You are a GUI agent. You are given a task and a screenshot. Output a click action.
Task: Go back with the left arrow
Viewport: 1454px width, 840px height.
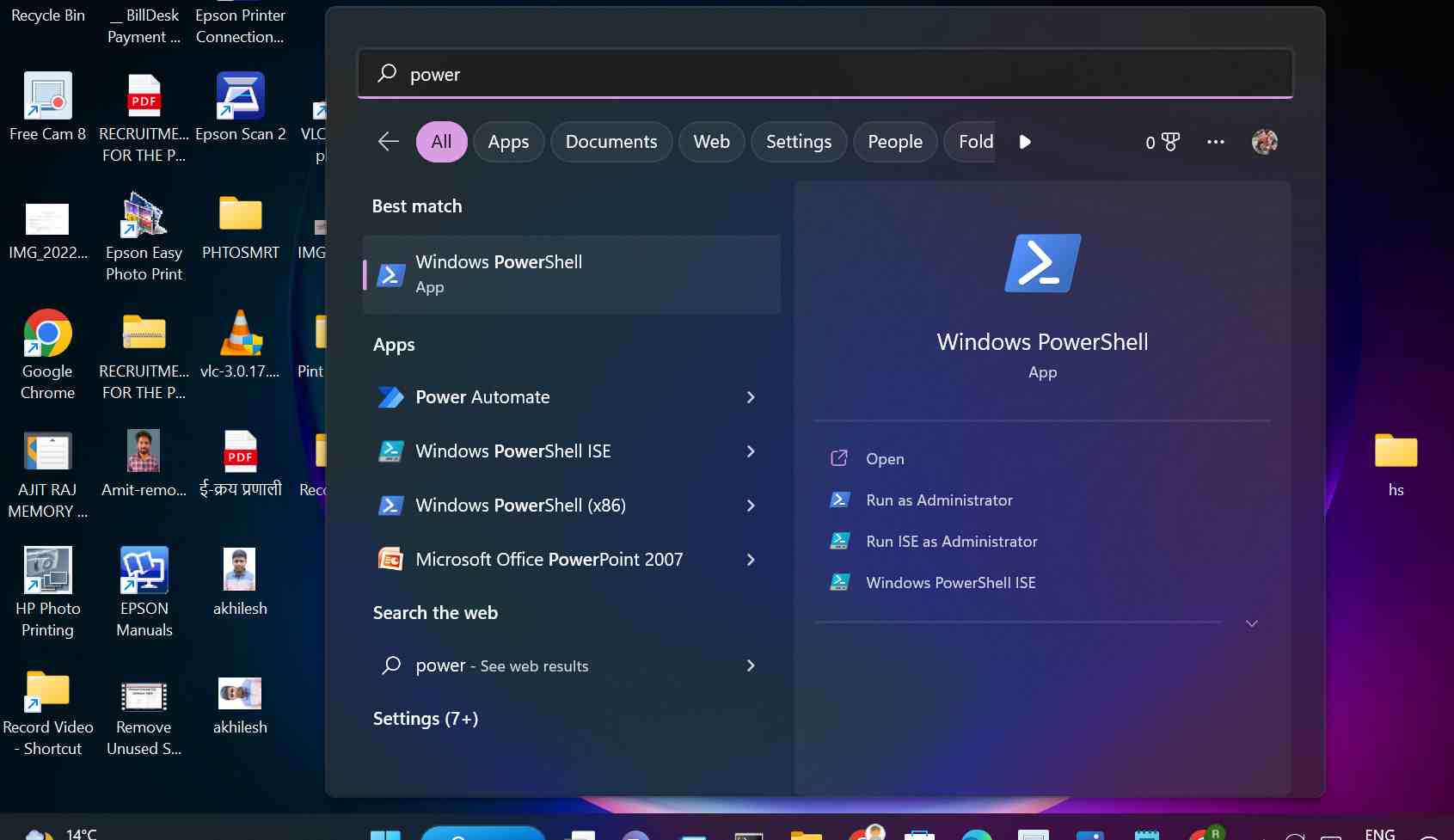(x=389, y=142)
